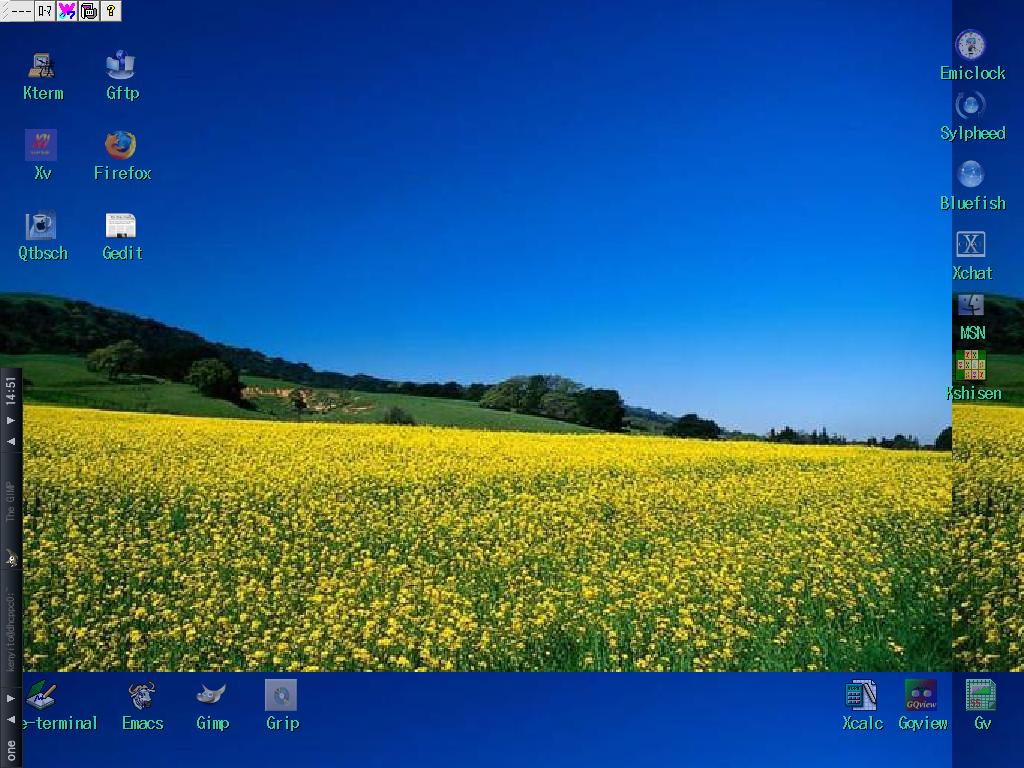
Task: Launch Firefox browser
Action: [121, 146]
